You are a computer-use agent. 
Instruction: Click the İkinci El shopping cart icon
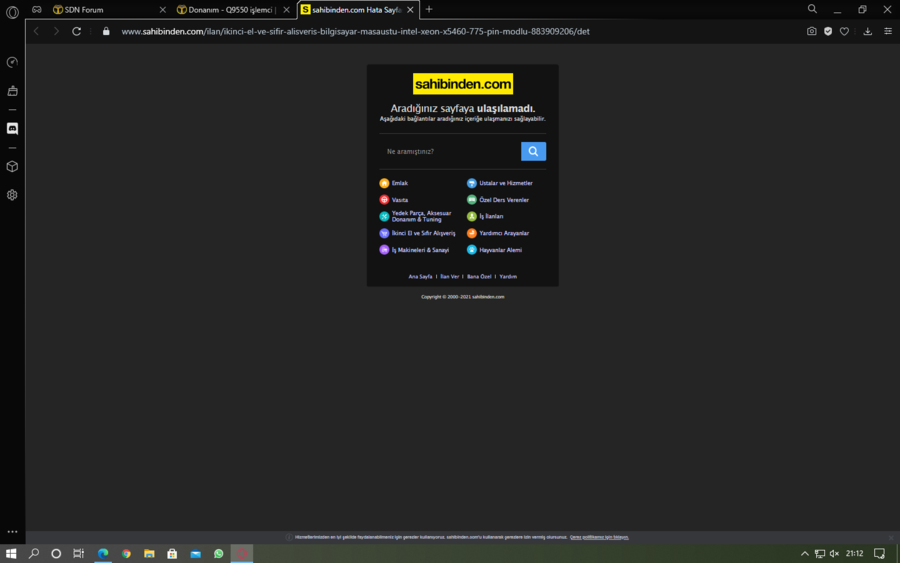tap(384, 233)
